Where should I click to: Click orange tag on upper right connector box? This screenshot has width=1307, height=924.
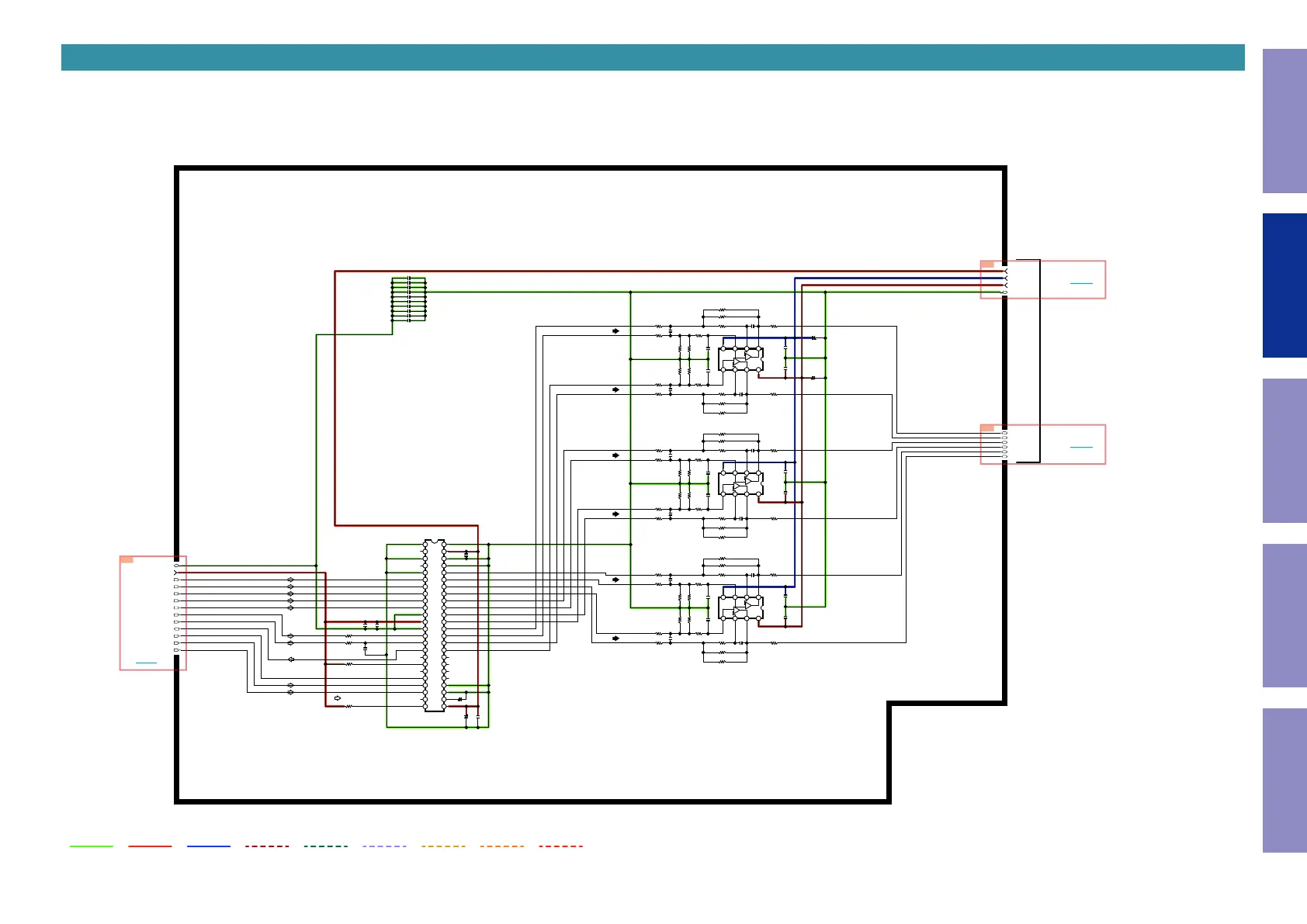987,265
